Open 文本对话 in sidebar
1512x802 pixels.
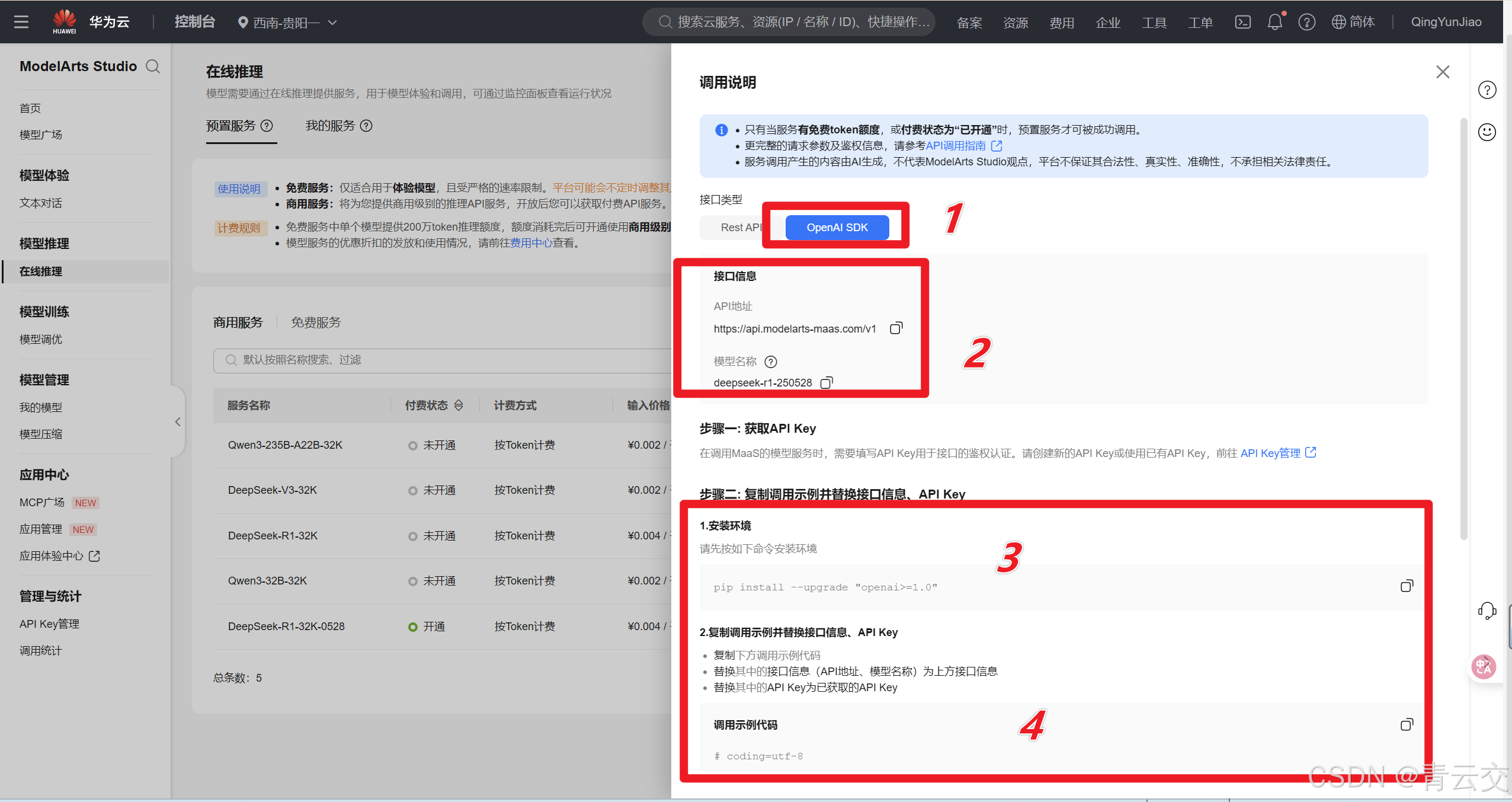point(40,203)
